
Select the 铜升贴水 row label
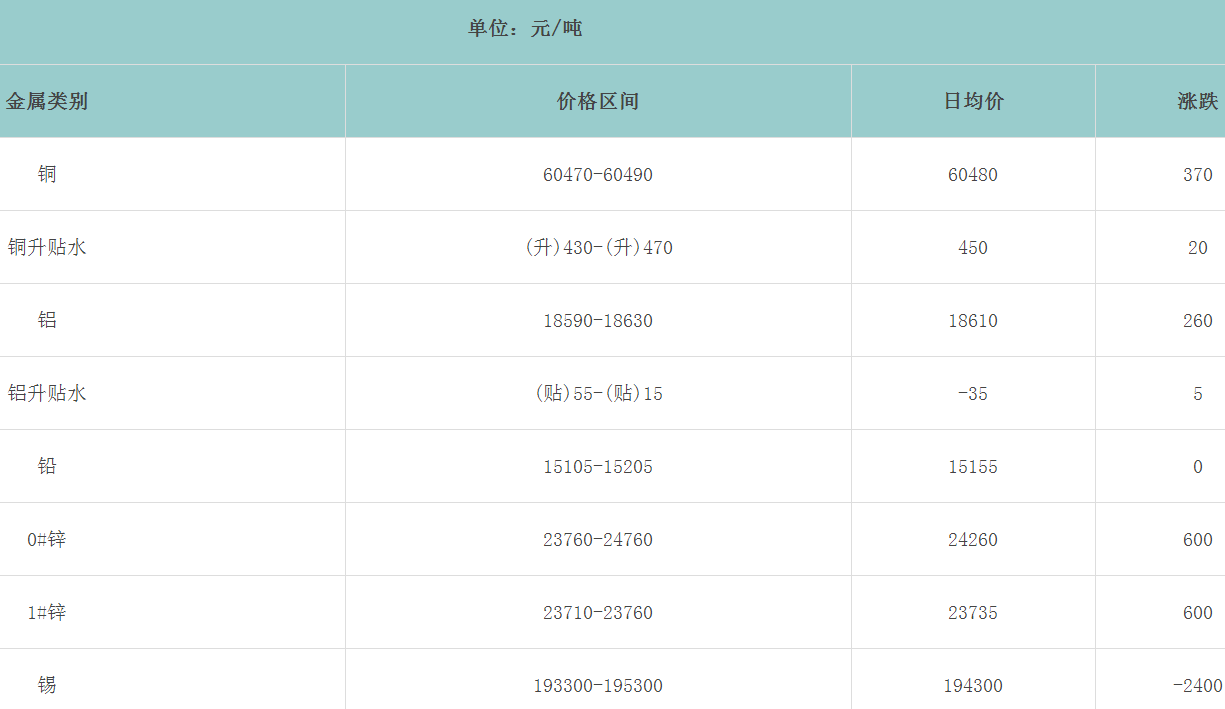tap(47, 247)
